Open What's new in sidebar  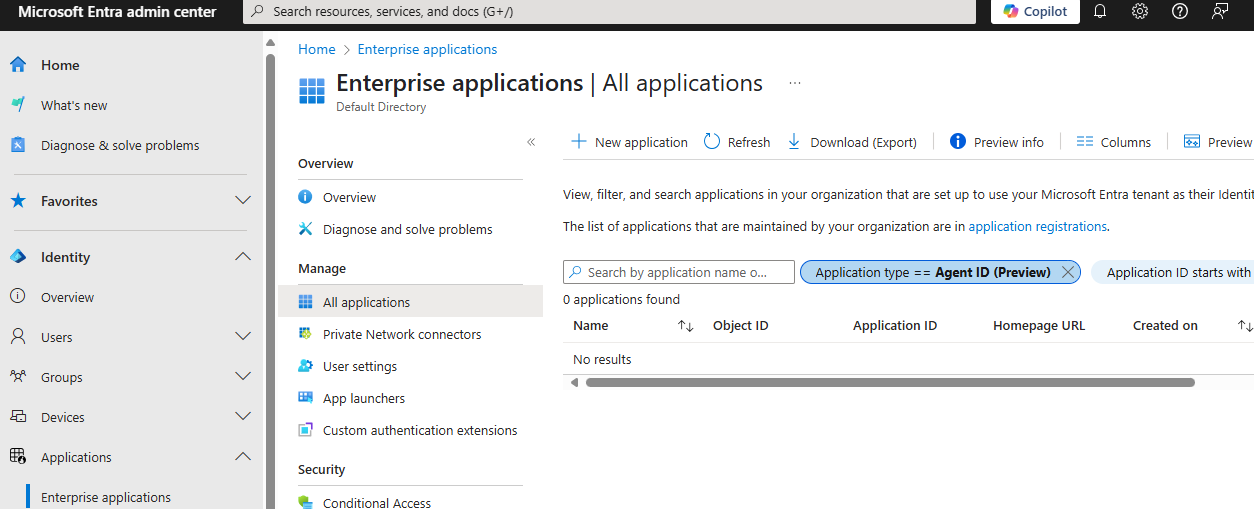(74, 105)
